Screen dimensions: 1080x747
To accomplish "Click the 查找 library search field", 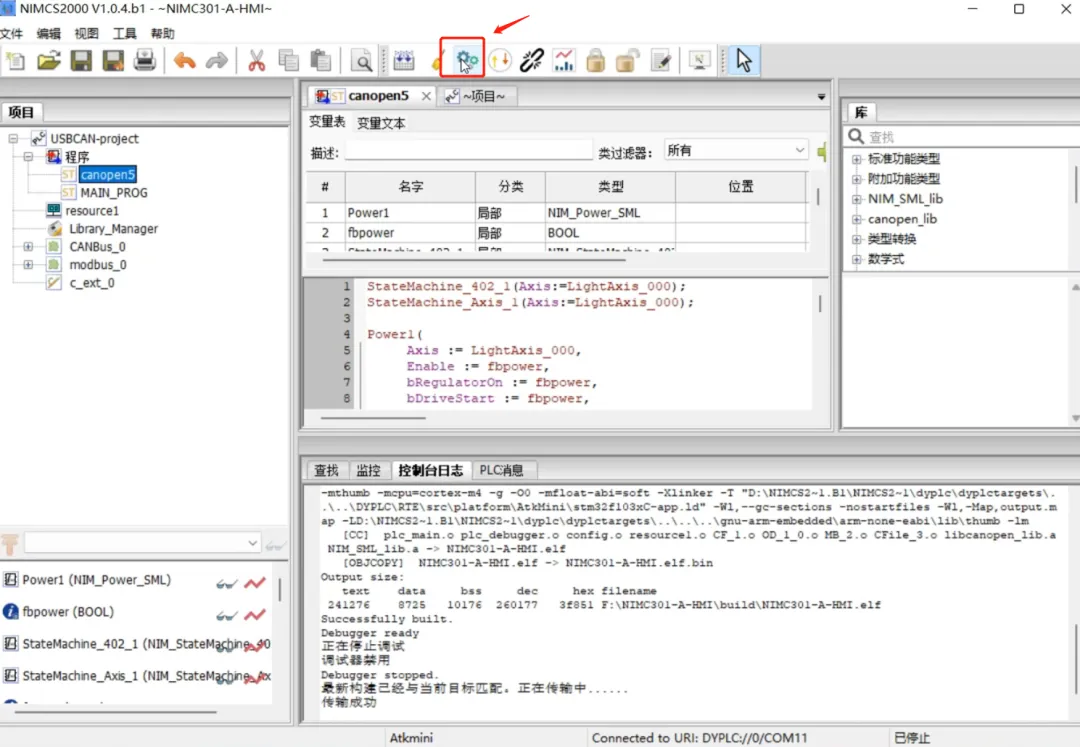I will [964, 137].
